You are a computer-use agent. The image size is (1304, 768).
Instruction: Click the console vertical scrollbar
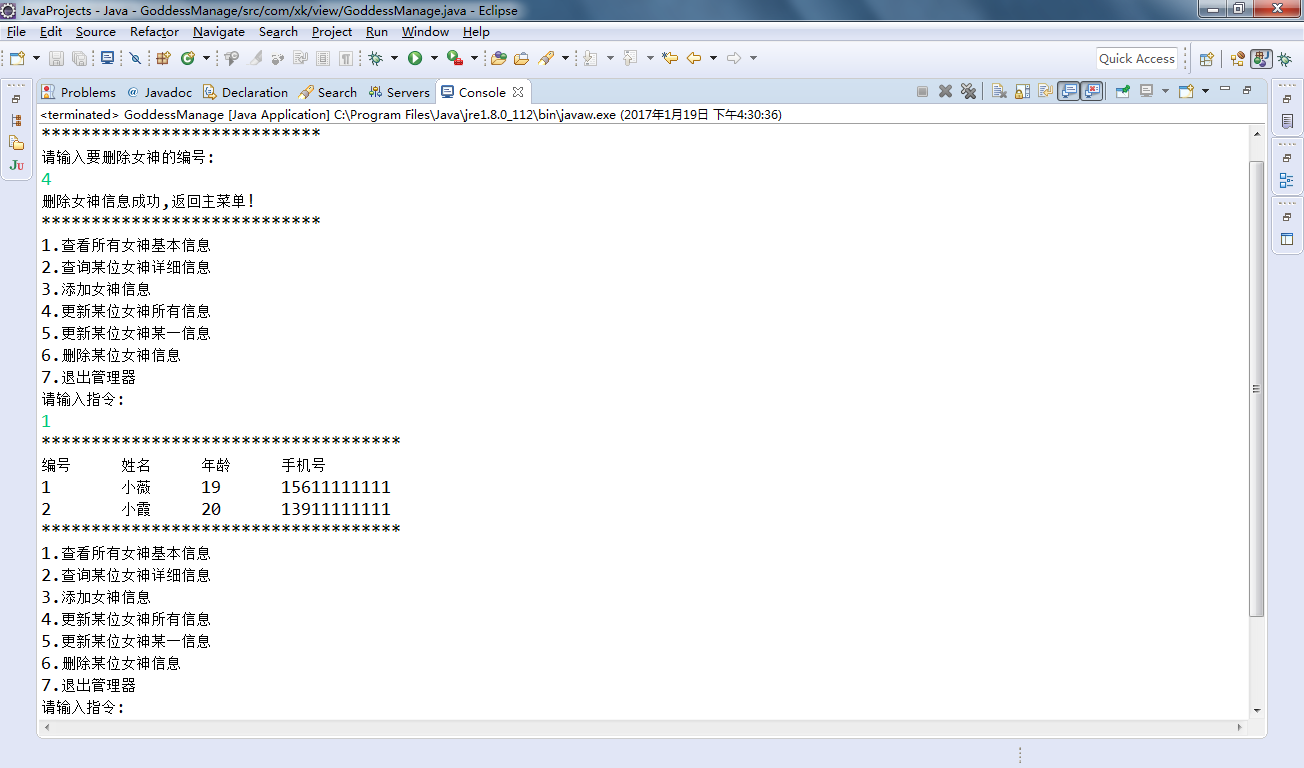point(1257,388)
